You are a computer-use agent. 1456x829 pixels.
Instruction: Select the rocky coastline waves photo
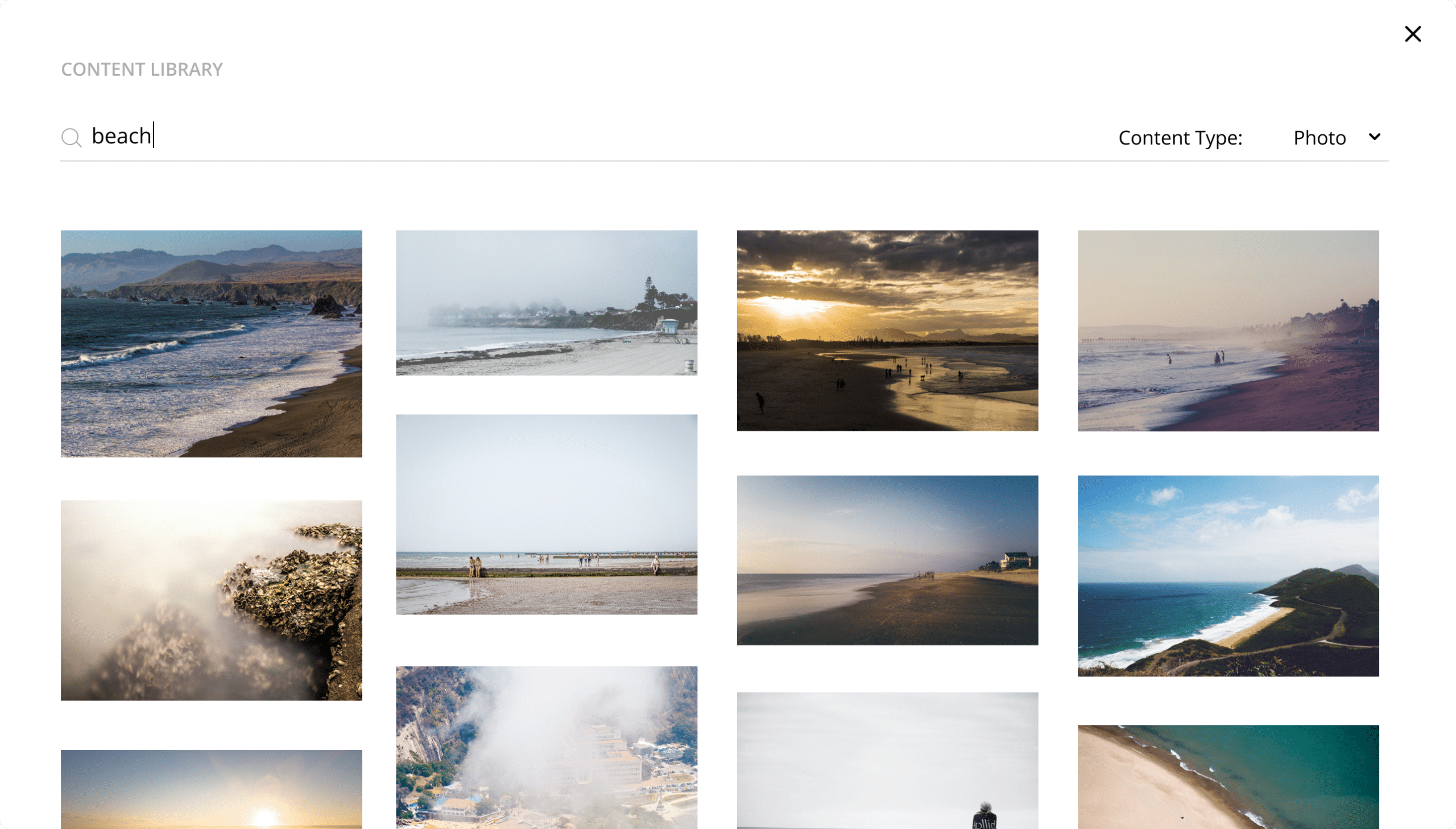[x=211, y=343]
